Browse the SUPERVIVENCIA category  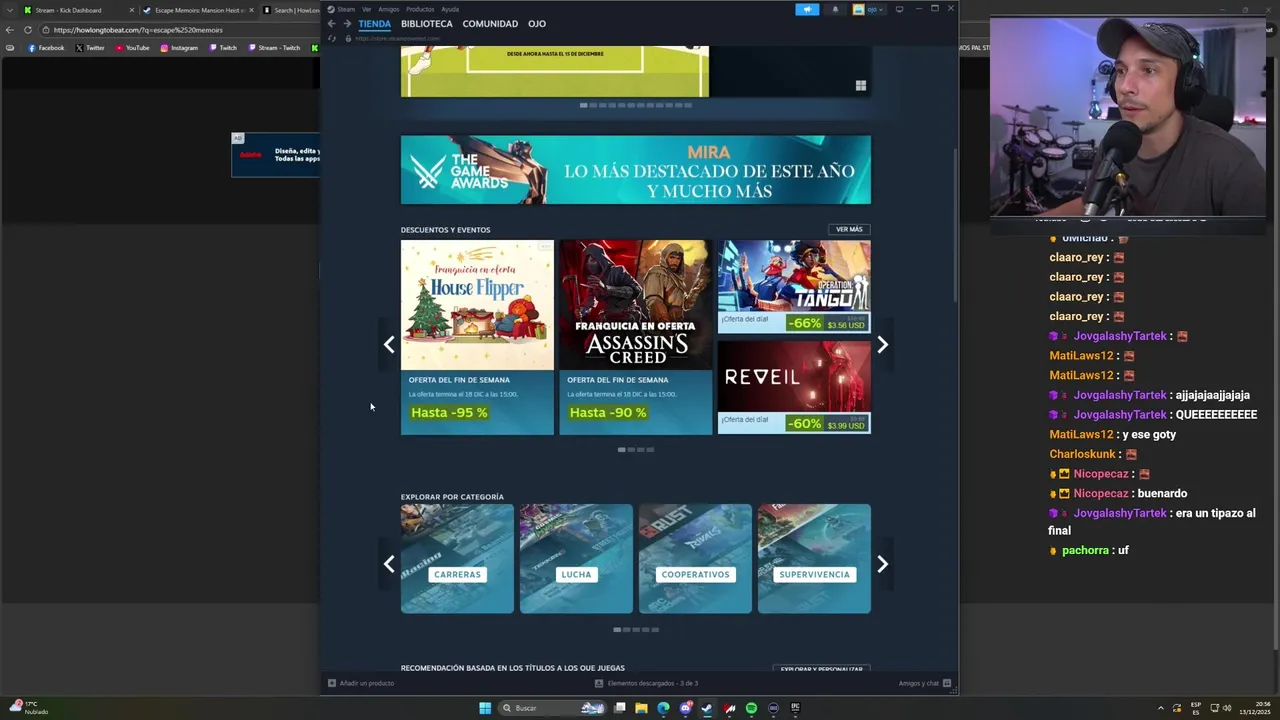coord(814,559)
